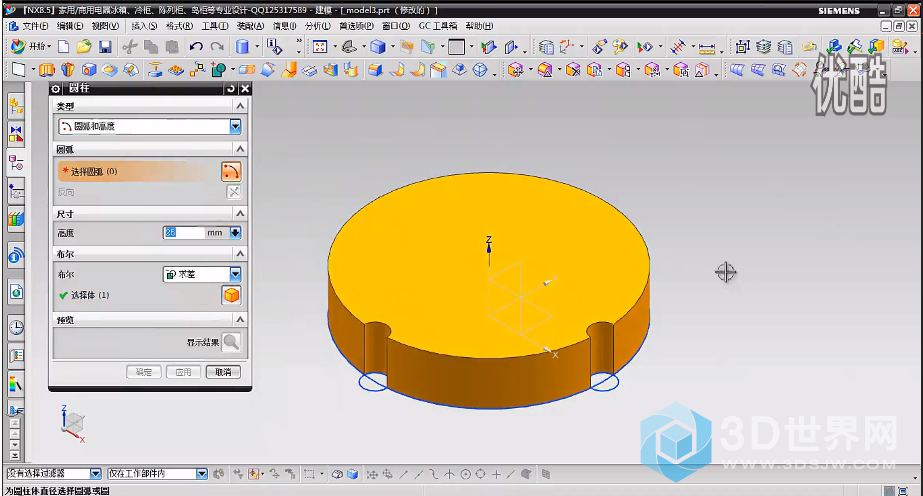
Task: Open the Edit (编辑) menu
Action: pyautogui.click(x=70, y=26)
